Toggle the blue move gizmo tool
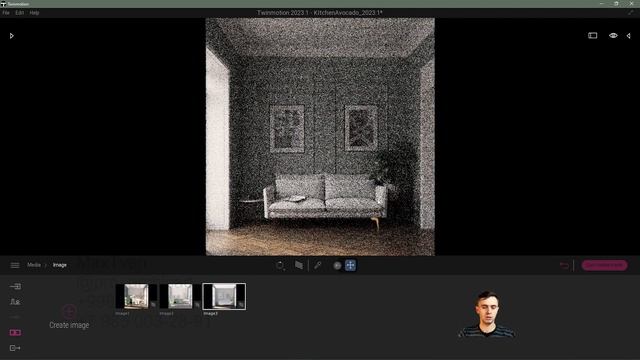640x360 pixels. click(x=350, y=265)
